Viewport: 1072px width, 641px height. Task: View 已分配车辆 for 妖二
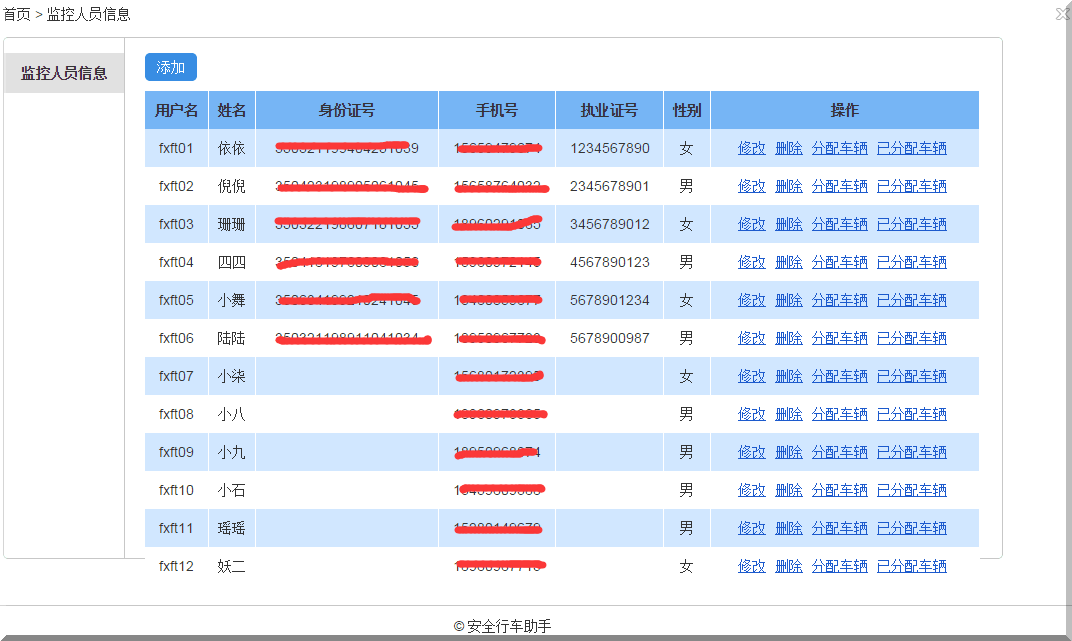(x=911, y=565)
